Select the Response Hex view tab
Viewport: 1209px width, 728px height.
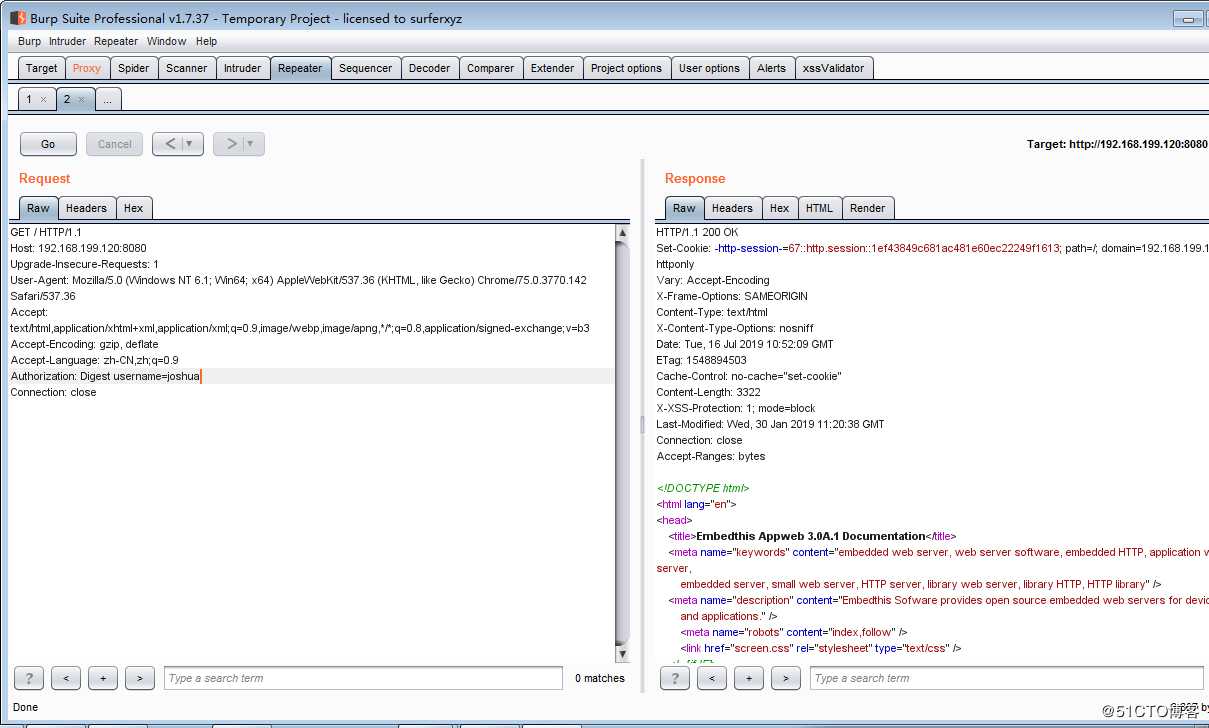[x=780, y=208]
